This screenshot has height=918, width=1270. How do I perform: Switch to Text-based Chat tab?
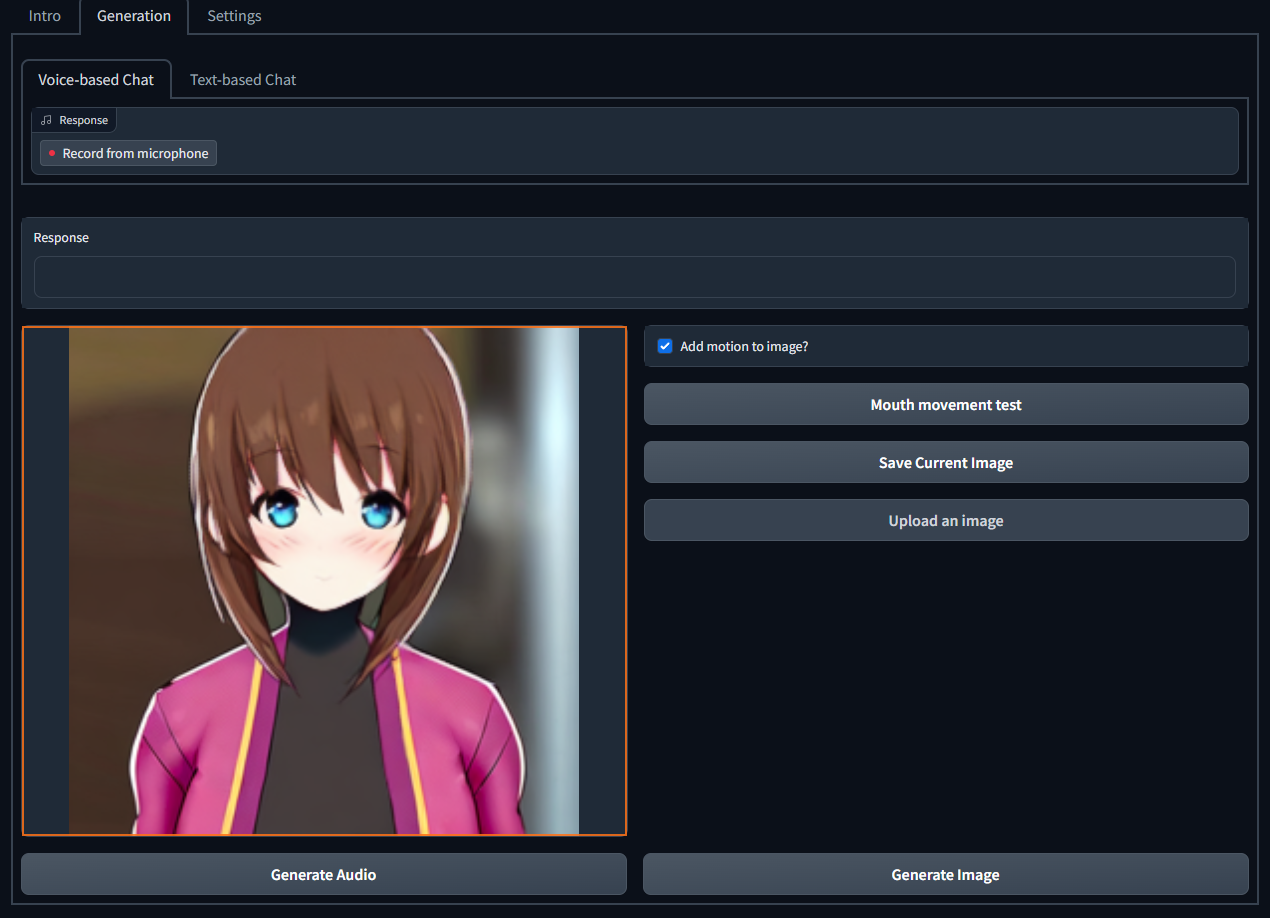pyautogui.click(x=243, y=79)
